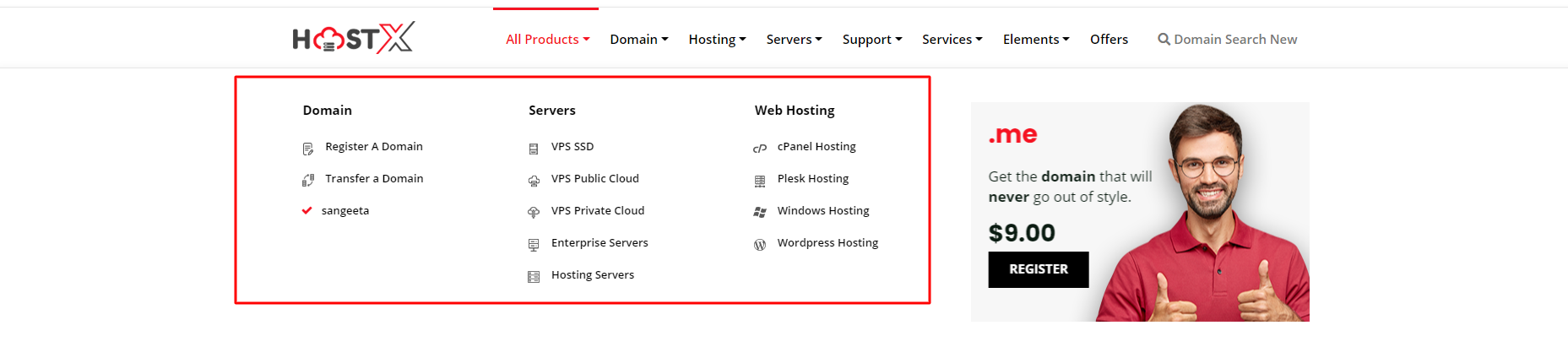Click the red checkmark beside sangeeta
Viewport: 1568px width, 347px height.
307,211
